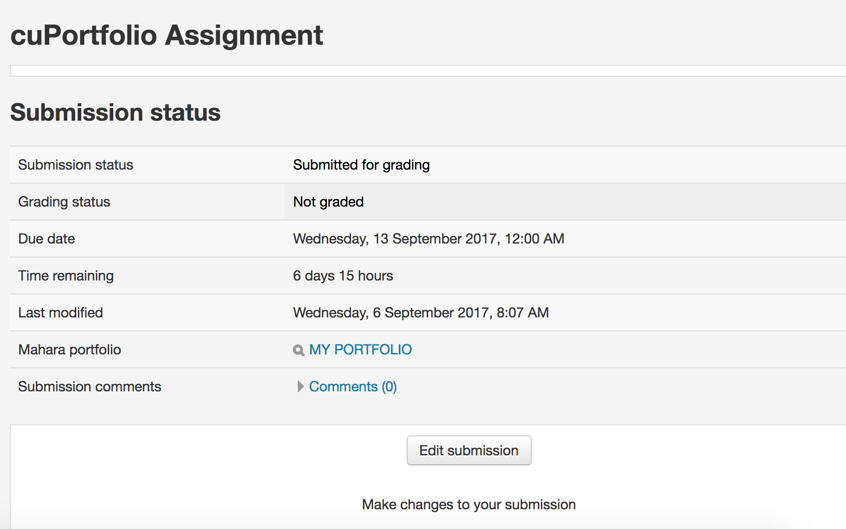Screen dimensions: 846x529
Task: Select the Submission comments row label
Action: [89, 387]
